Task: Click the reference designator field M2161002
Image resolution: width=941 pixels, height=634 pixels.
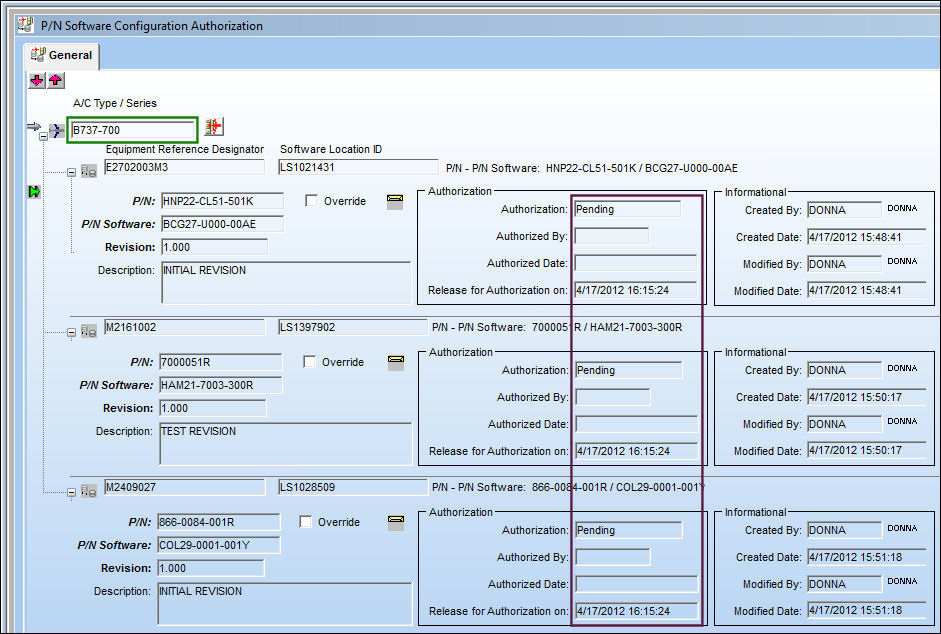Action: pos(184,327)
